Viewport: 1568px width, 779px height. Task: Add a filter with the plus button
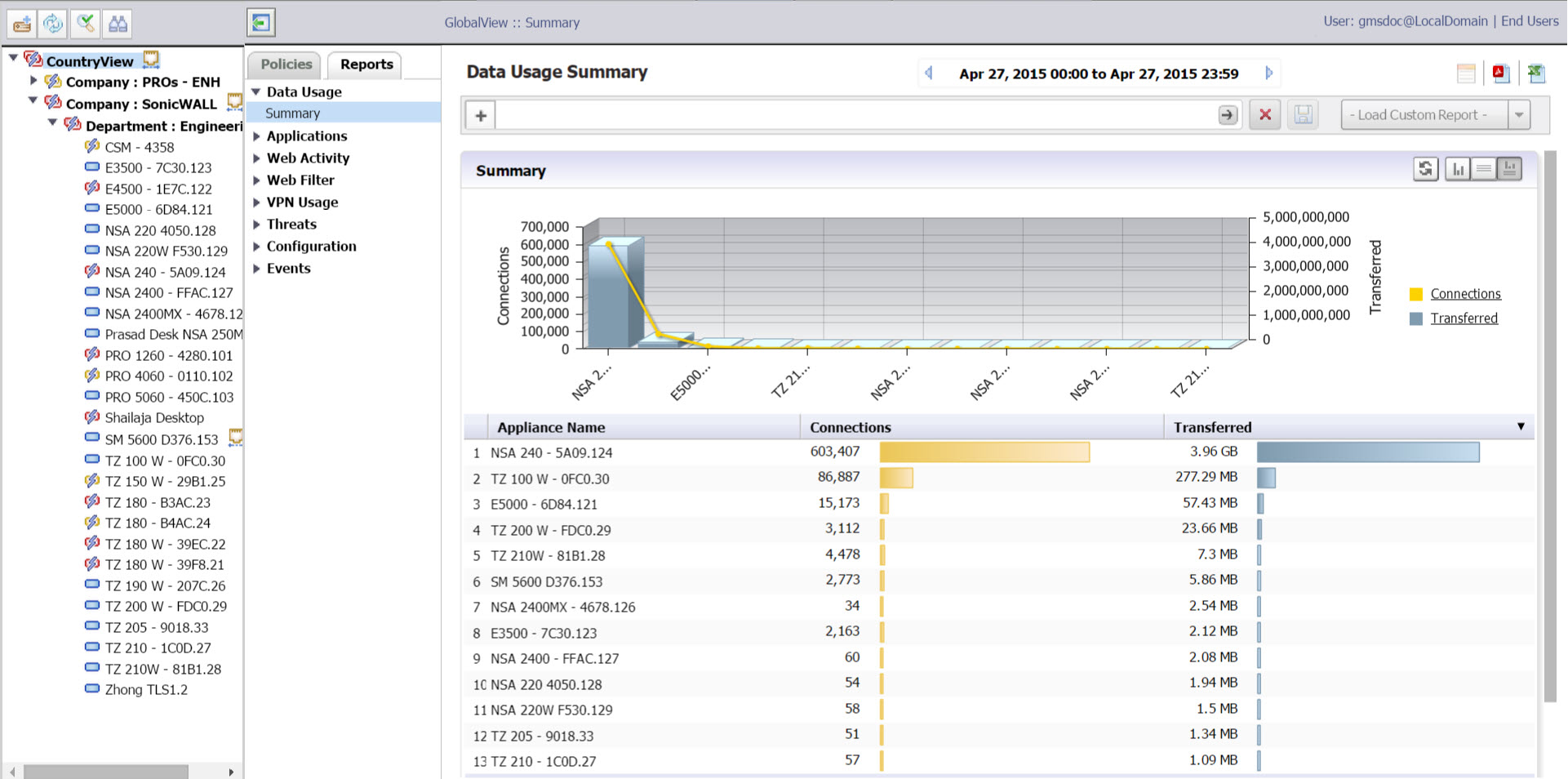coord(481,115)
